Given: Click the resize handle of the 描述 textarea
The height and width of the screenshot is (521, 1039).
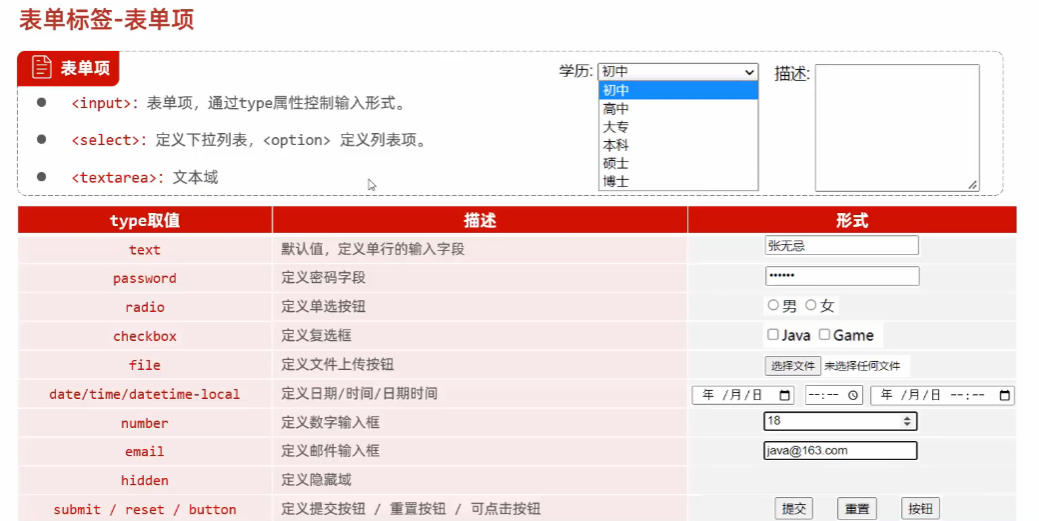Looking at the screenshot, I should 972,184.
